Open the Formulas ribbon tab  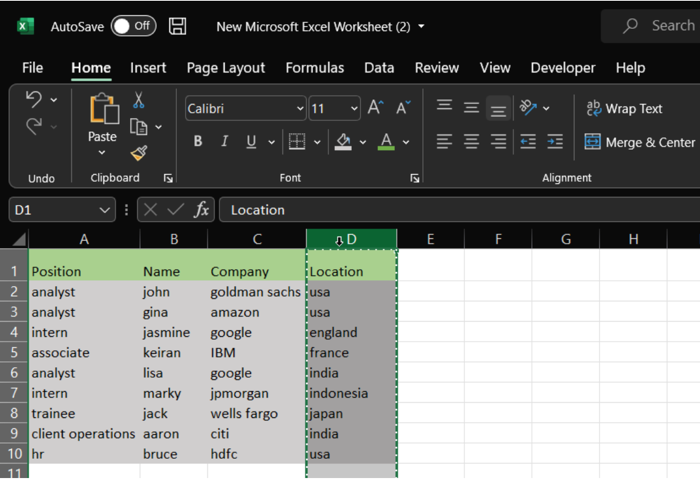tap(314, 68)
